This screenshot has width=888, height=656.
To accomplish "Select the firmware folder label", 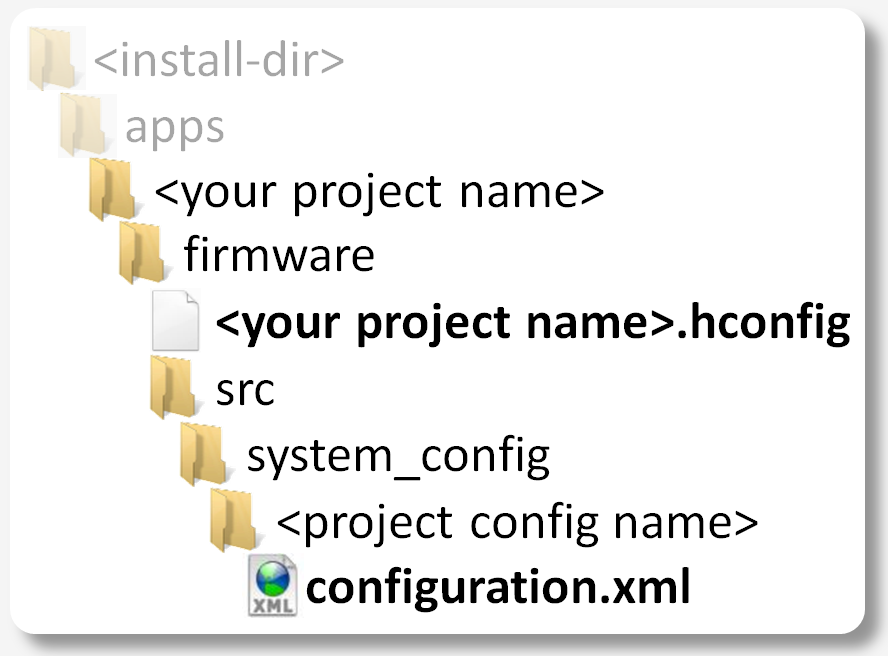I will pyautogui.click(x=279, y=256).
